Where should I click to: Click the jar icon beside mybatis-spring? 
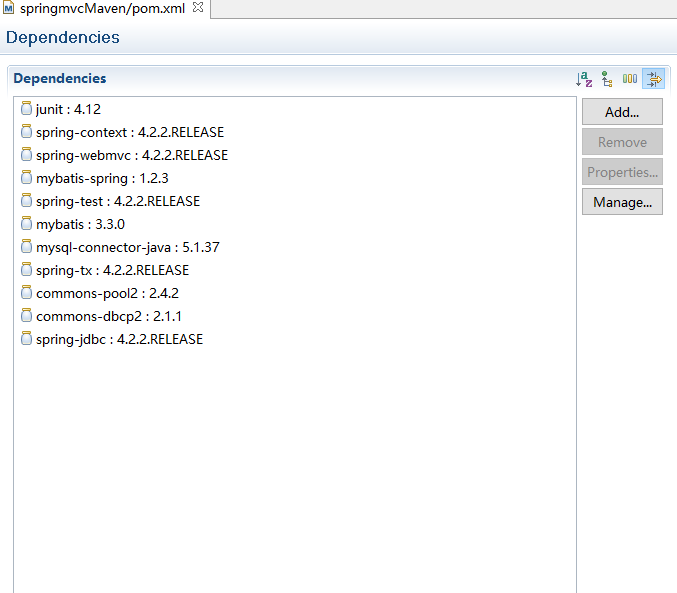26,177
